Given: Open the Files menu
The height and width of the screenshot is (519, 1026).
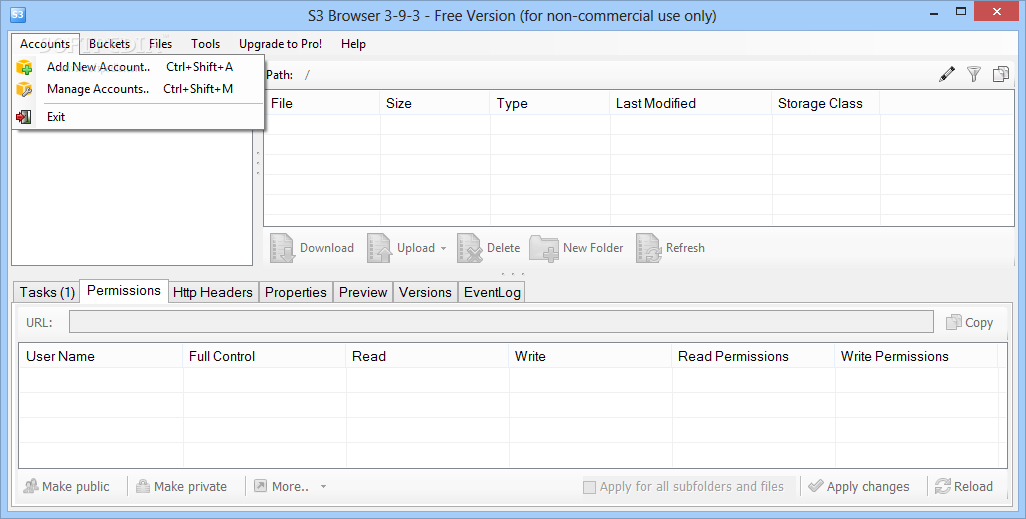Looking at the screenshot, I should pyautogui.click(x=160, y=44).
